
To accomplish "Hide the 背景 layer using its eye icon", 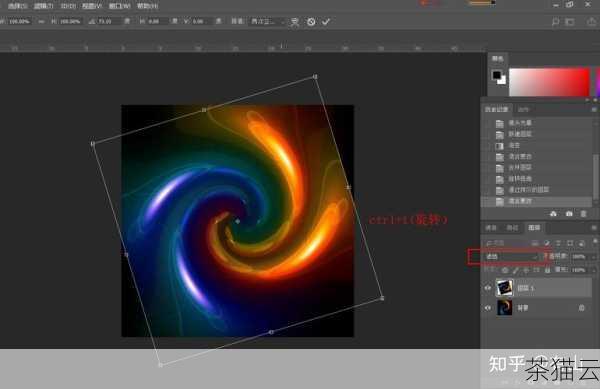I will (488, 308).
